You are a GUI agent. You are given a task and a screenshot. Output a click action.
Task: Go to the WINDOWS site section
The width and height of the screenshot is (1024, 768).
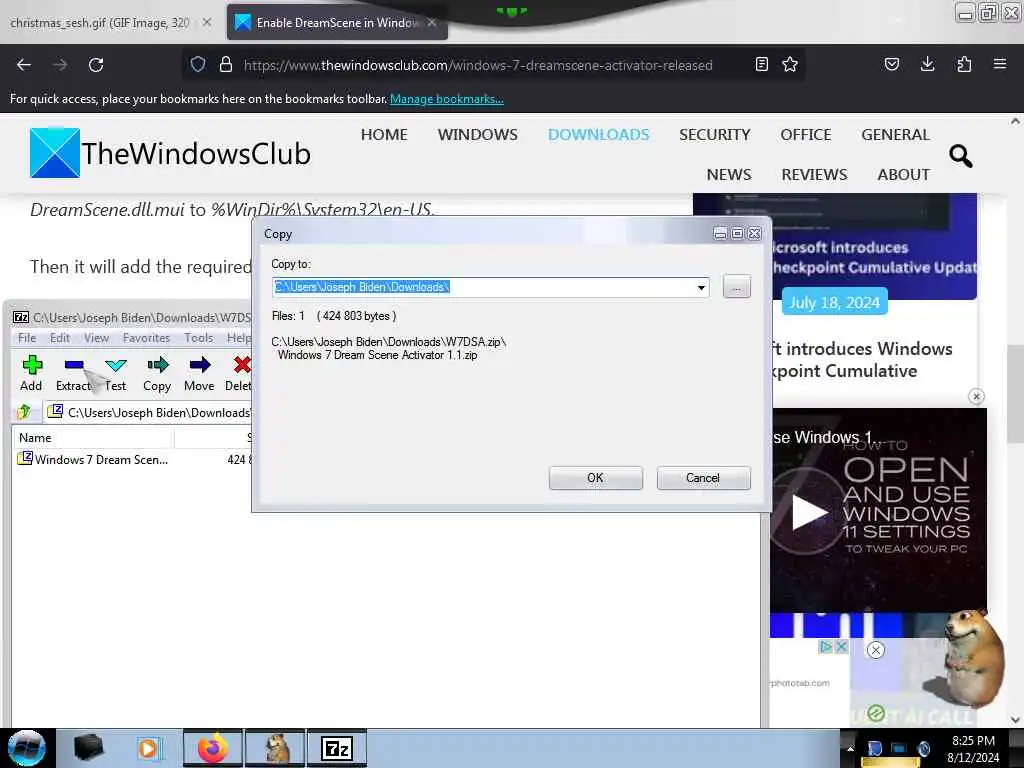click(x=477, y=135)
